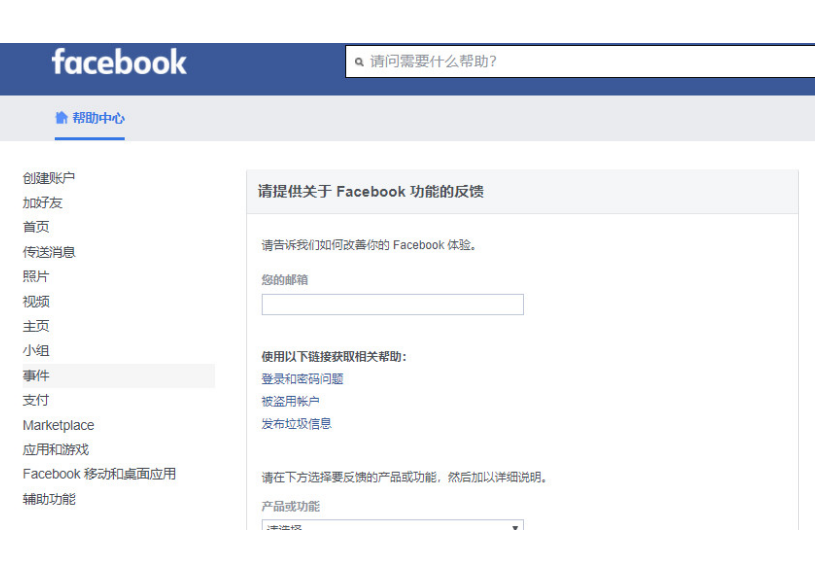Open 传送消息 sidebar topic

49,252
